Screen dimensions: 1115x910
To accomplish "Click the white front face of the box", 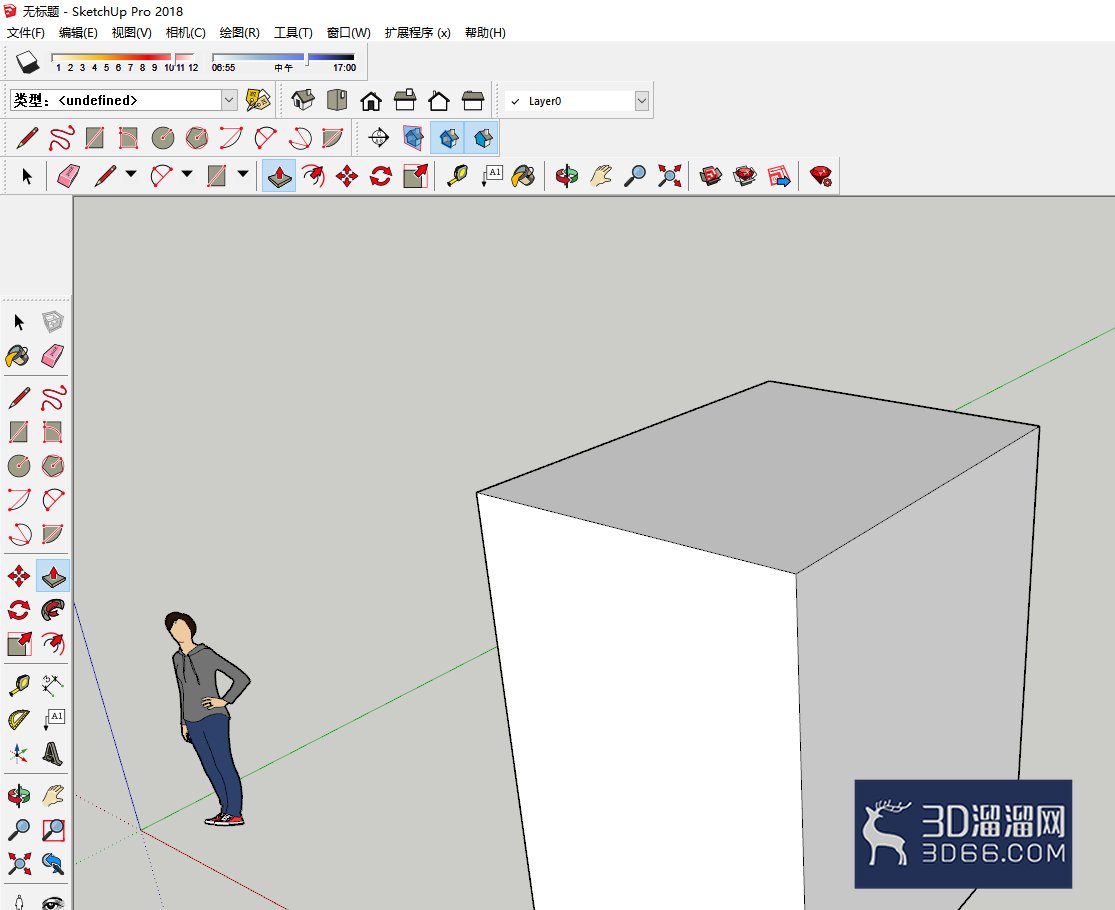I will click(x=654, y=711).
